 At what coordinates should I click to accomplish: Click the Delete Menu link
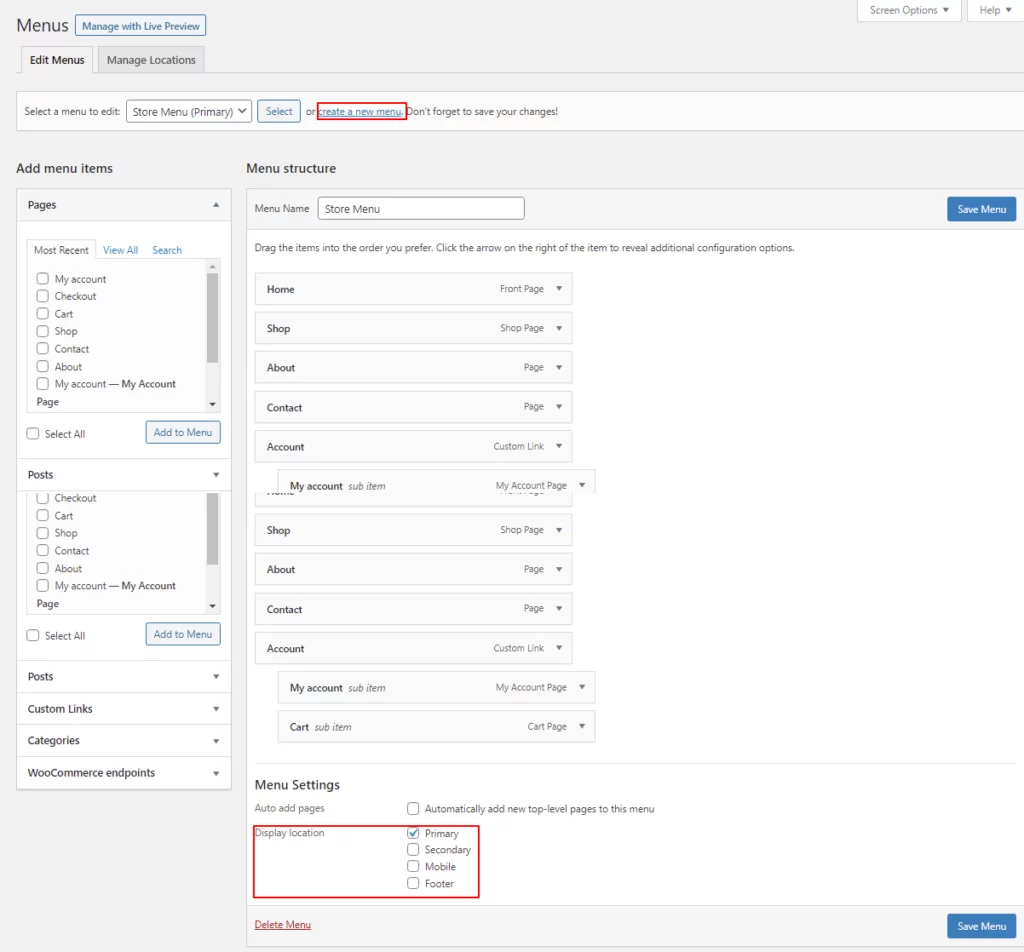pyautogui.click(x=282, y=925)
